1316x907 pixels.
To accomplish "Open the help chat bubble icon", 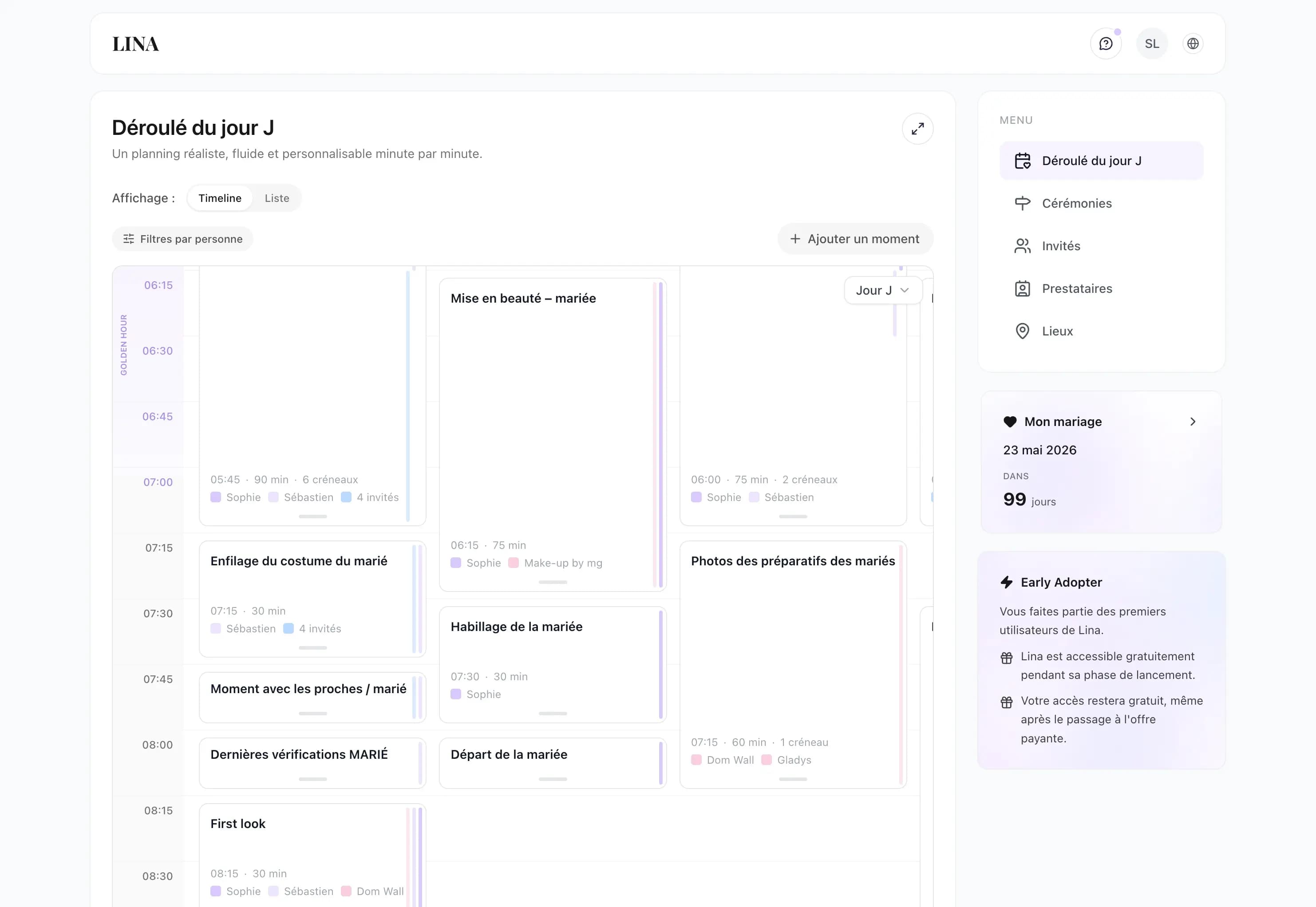I will click(x=1105, y=44).
